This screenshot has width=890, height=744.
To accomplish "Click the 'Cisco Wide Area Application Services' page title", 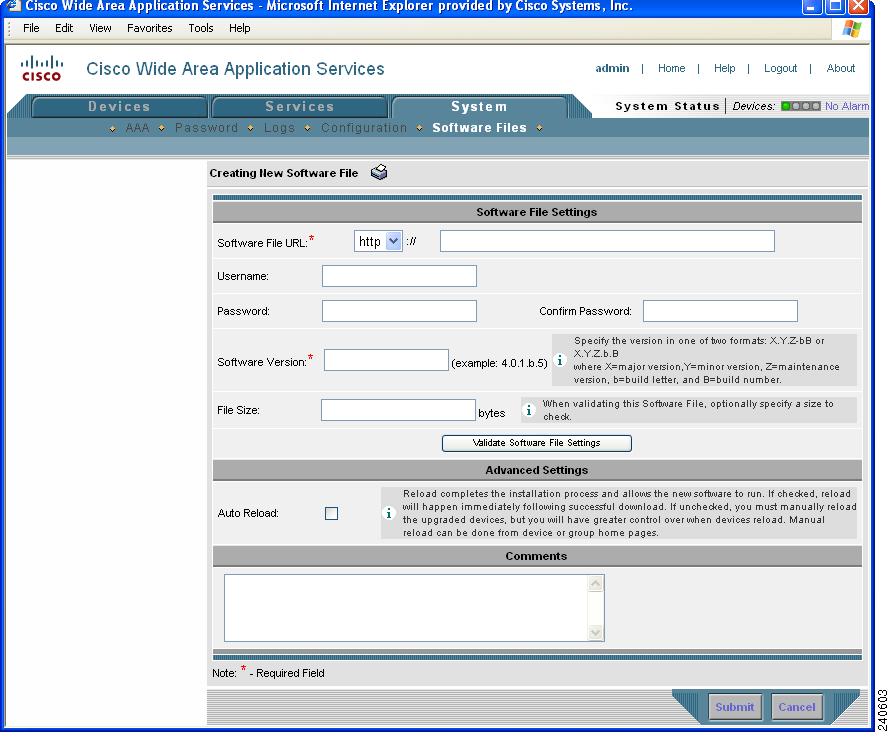I will (235, 69).
